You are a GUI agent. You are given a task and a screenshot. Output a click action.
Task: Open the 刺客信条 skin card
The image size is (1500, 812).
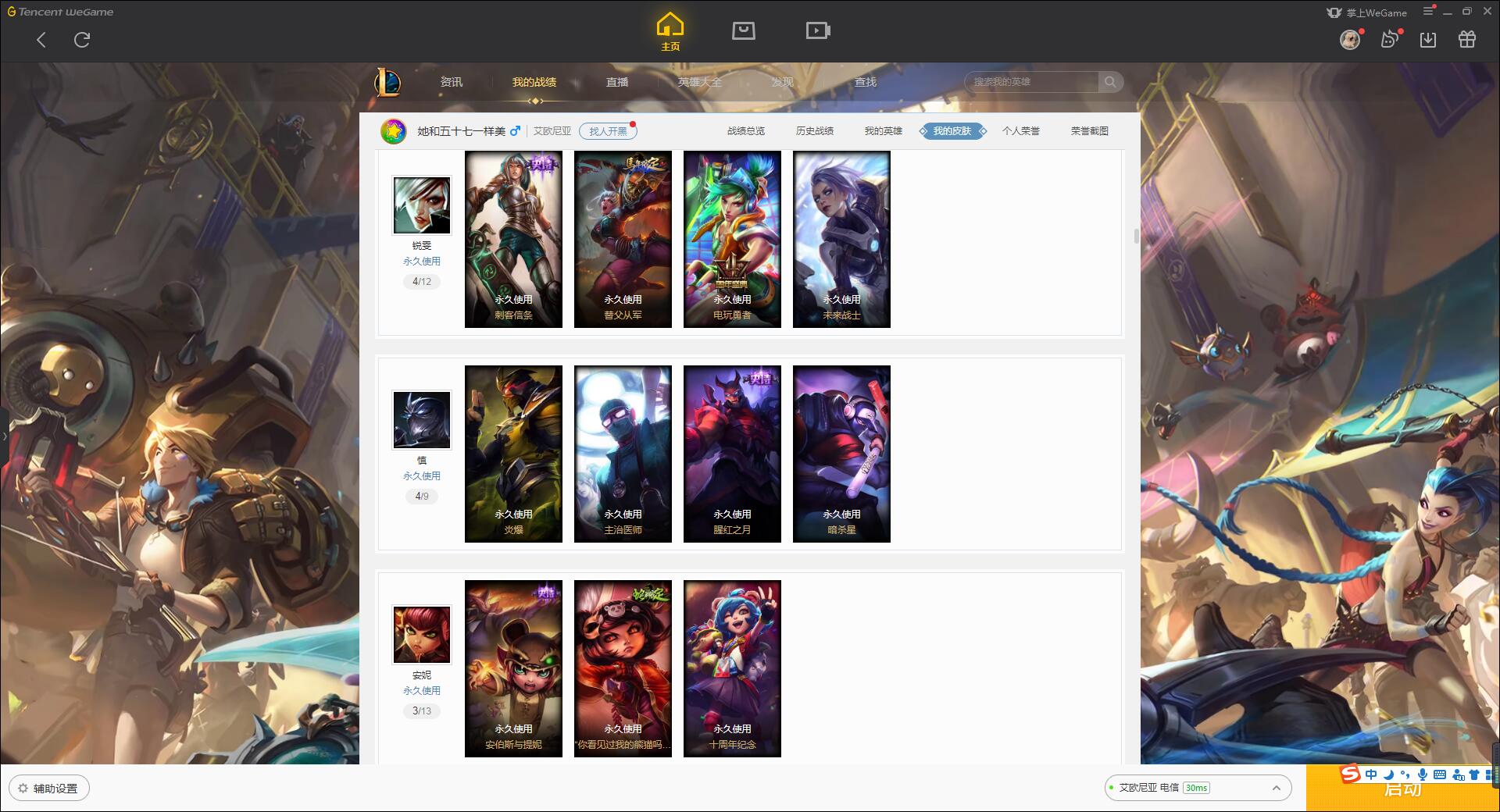coord(513,239)
